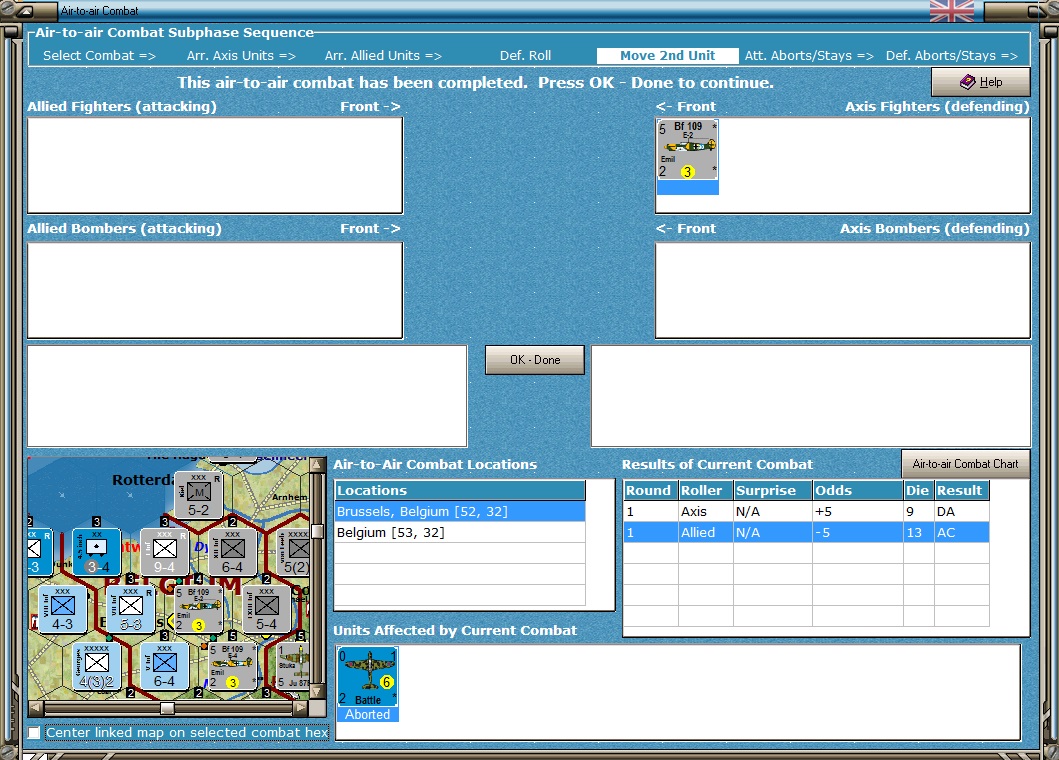
Task: Open the Air-to-air Combat Chart
Action: [x=965, y=464]
